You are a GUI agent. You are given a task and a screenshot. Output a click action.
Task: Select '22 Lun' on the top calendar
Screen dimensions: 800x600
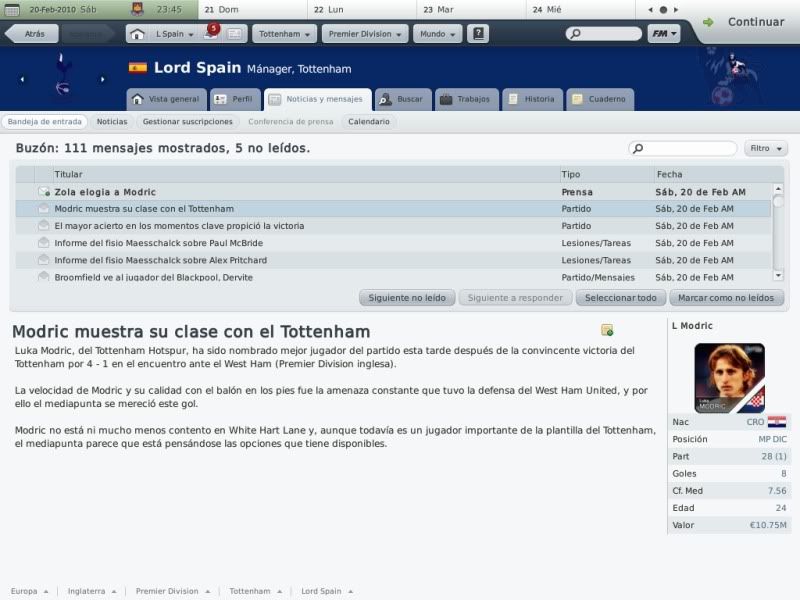[362, 9]
